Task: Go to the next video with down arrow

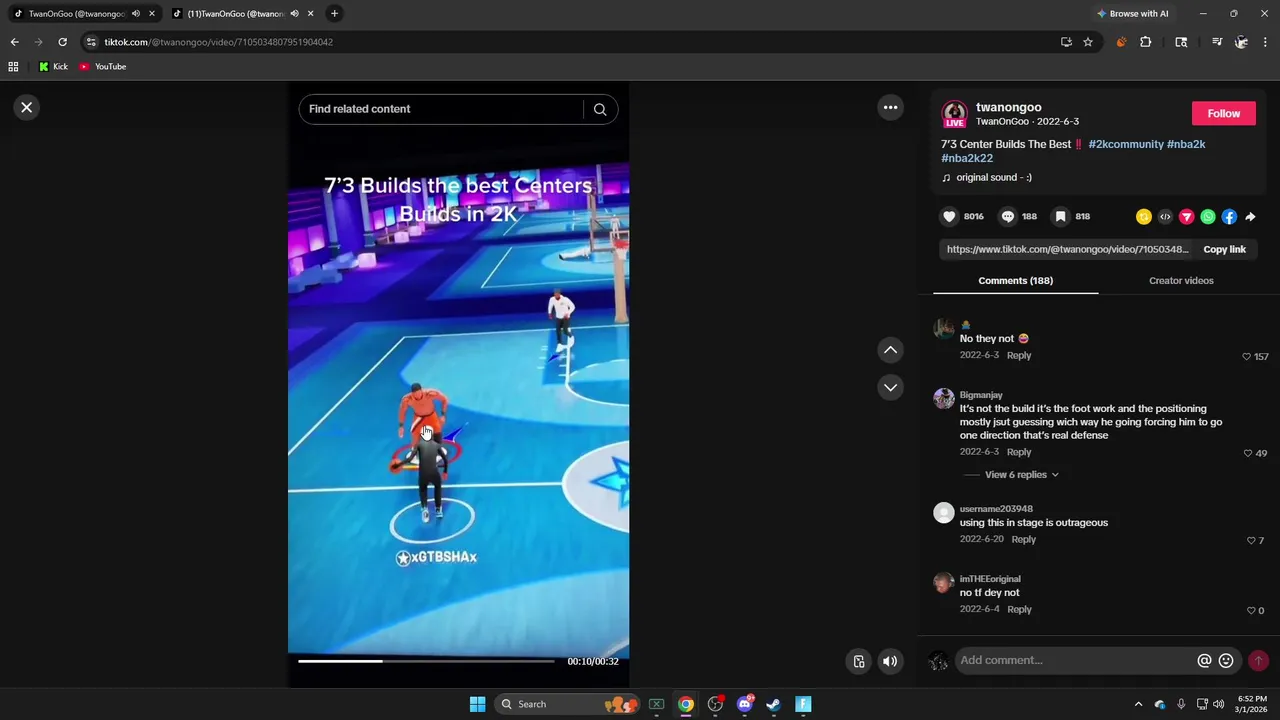Action: (x=890, y=387)
